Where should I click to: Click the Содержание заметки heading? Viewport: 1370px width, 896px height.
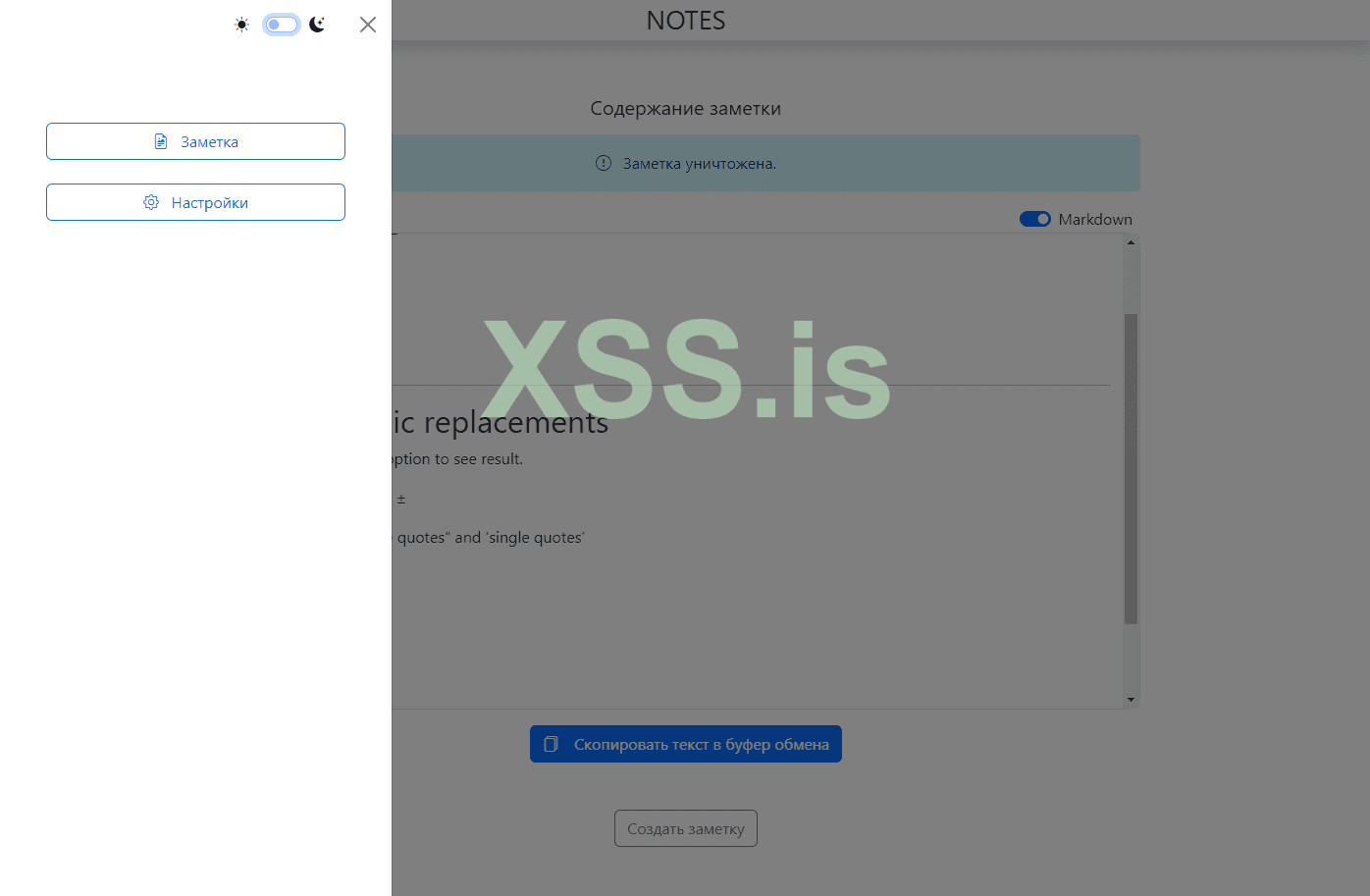click(686, 108)
